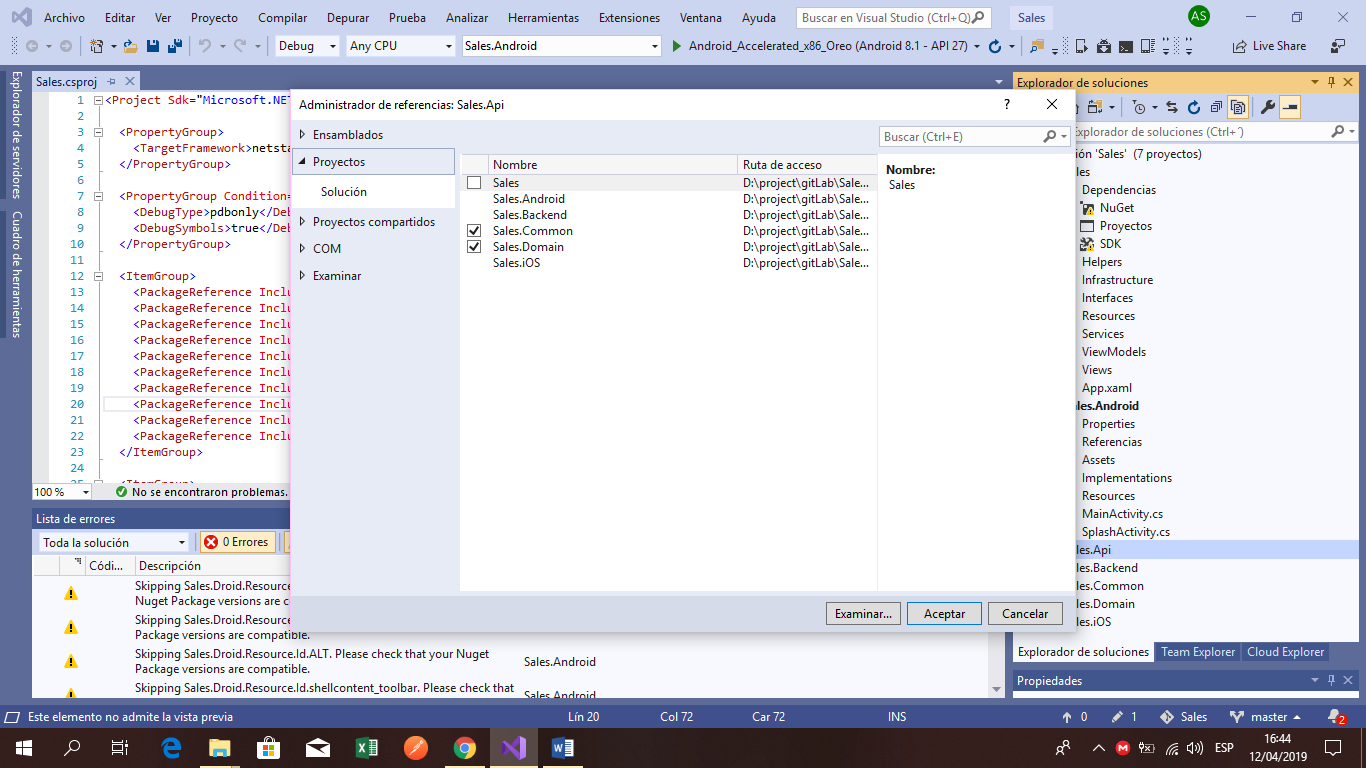The height and width of the screenshot is (768, 1366).
Task: Open the Android SDK Manager icon
Action: (1103, 46)
